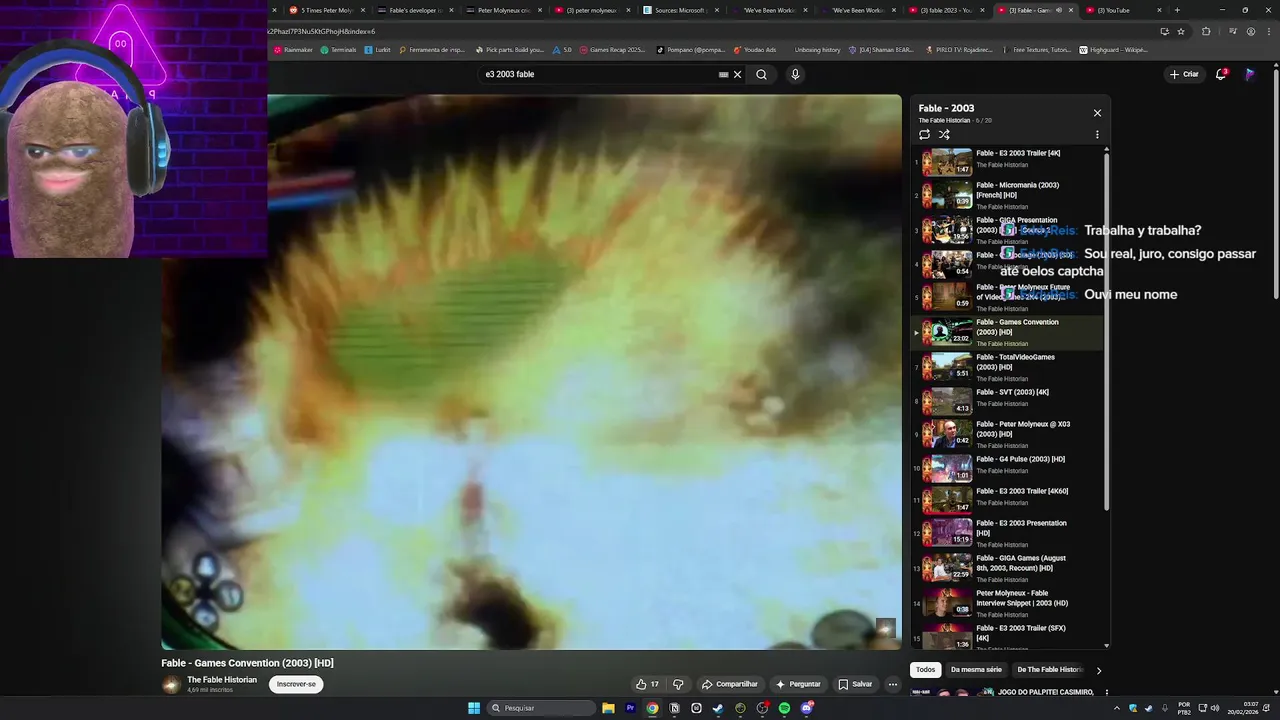
Task: Open the browser extensions puzzle icon
Action: [x=1206, y=31]
